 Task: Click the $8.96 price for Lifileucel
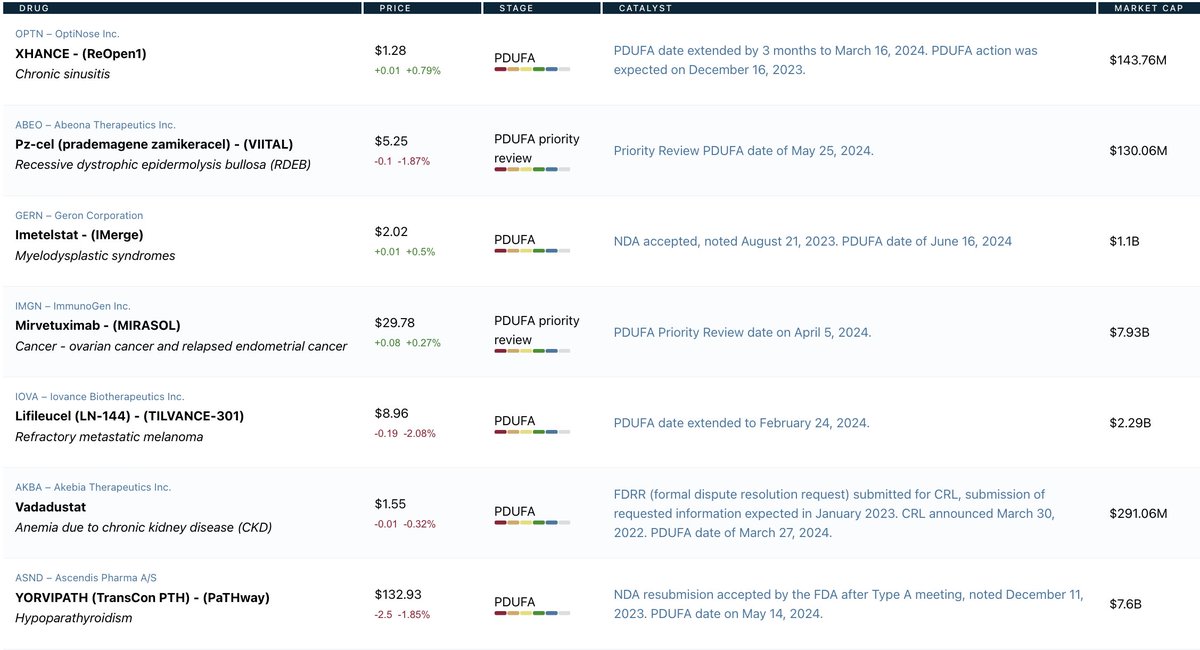tap(391, 413)
